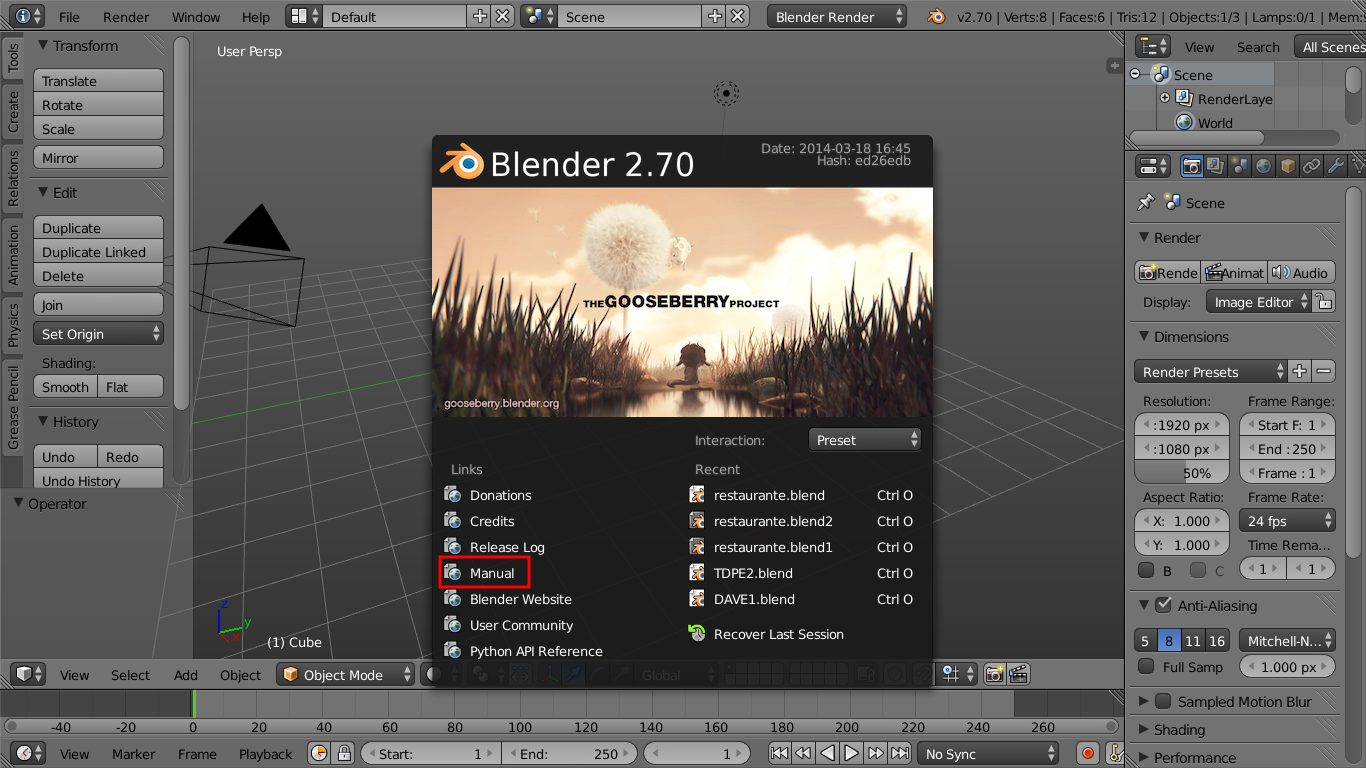Open Properties editor type selector icon
This screenshot has width=1366, height=768.
pos(1154,166)
